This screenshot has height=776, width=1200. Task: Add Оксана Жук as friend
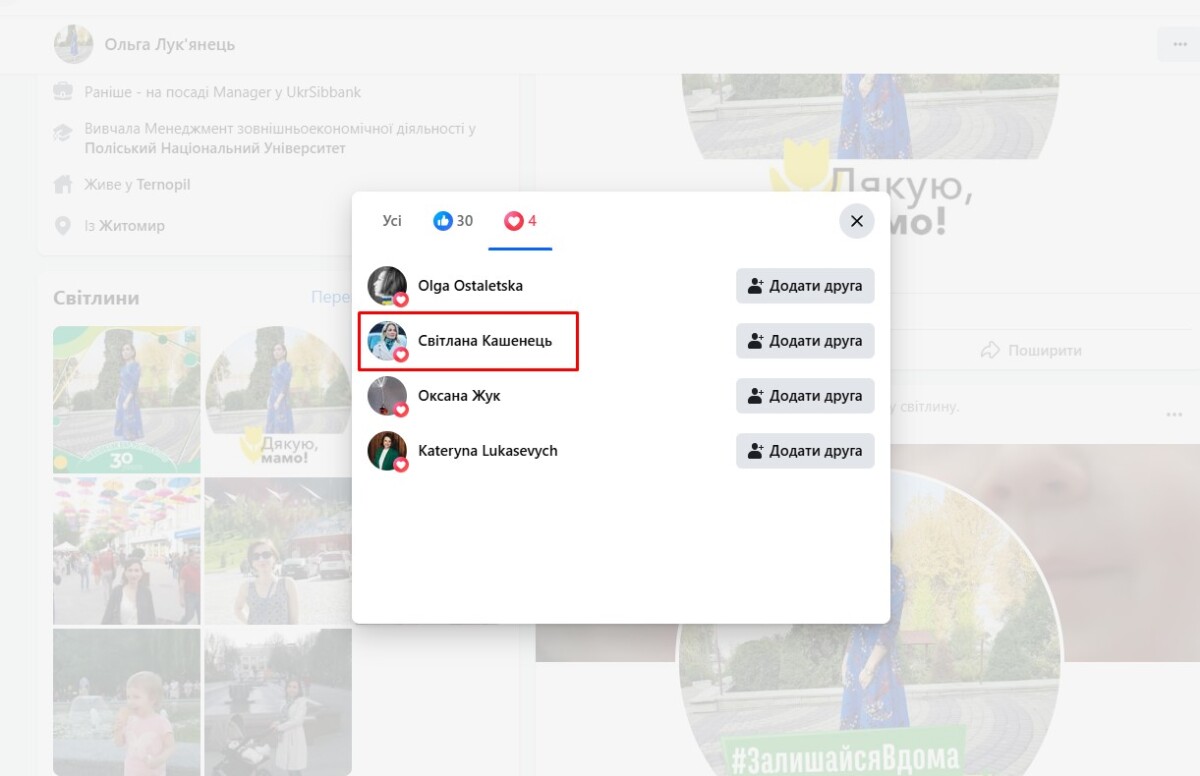805,396
